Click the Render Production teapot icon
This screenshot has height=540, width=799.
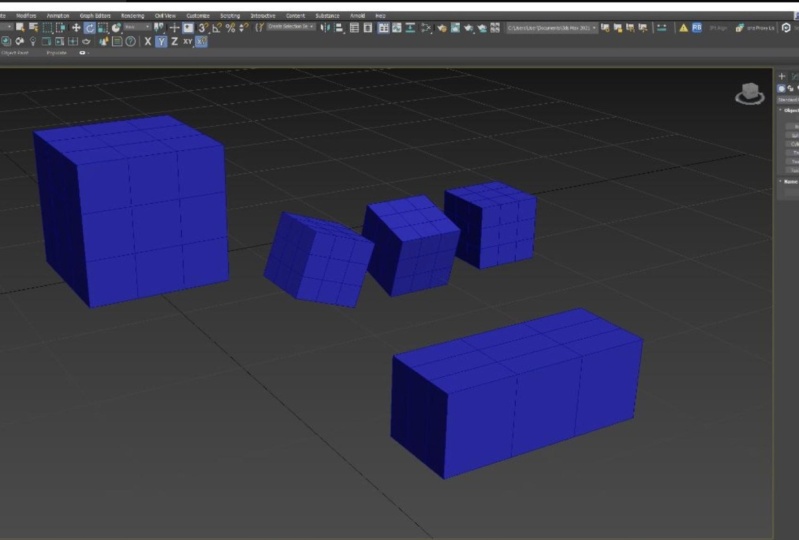tap(468, 28)
